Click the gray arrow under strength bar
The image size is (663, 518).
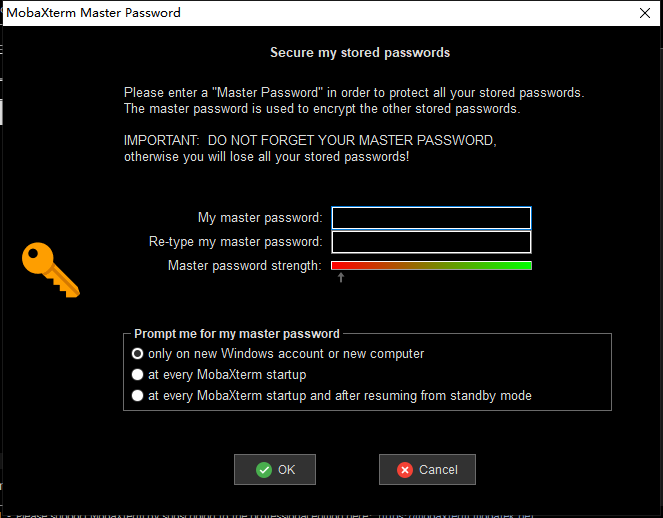tap(341, 277)
